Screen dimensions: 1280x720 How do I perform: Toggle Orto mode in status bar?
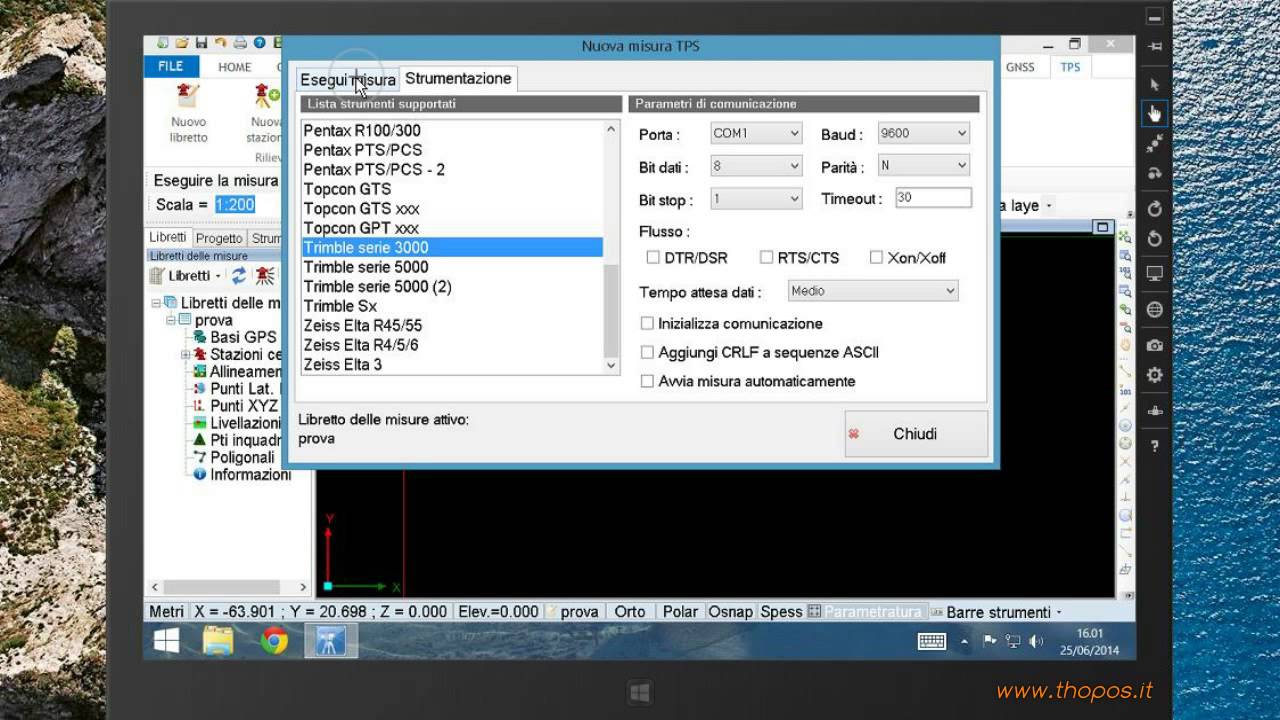pyautogui.click(x=630, y=612)
